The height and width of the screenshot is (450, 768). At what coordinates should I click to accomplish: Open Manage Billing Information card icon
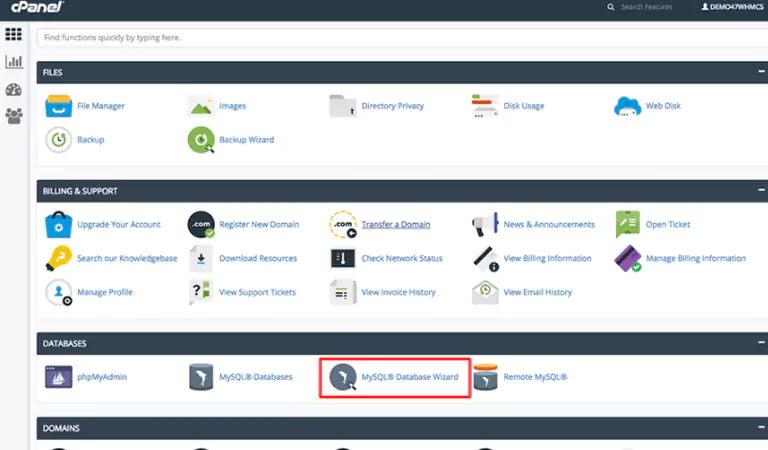click(x=627, y=258)
